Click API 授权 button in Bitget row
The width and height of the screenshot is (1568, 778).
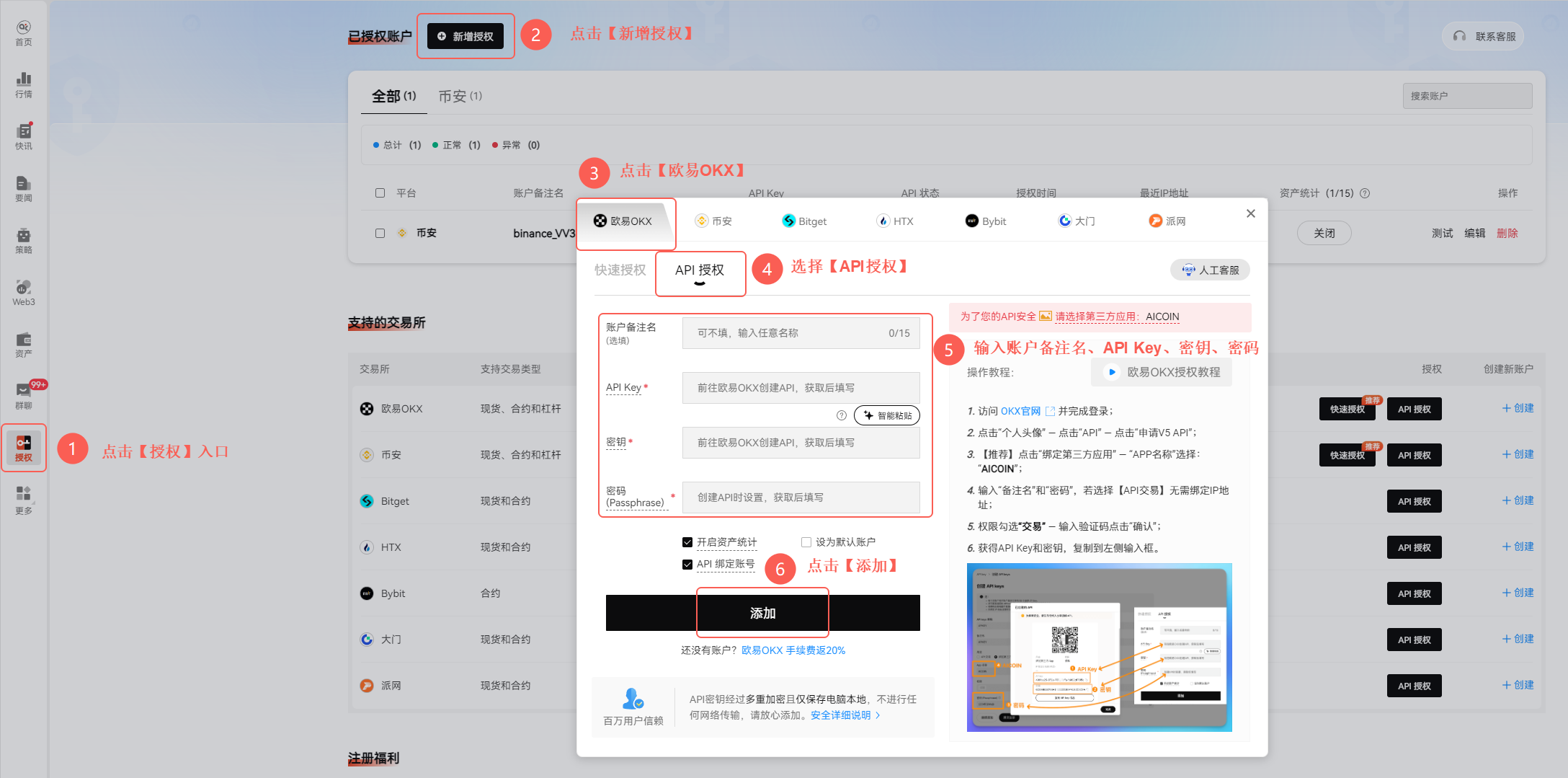tap(1414, 501)
